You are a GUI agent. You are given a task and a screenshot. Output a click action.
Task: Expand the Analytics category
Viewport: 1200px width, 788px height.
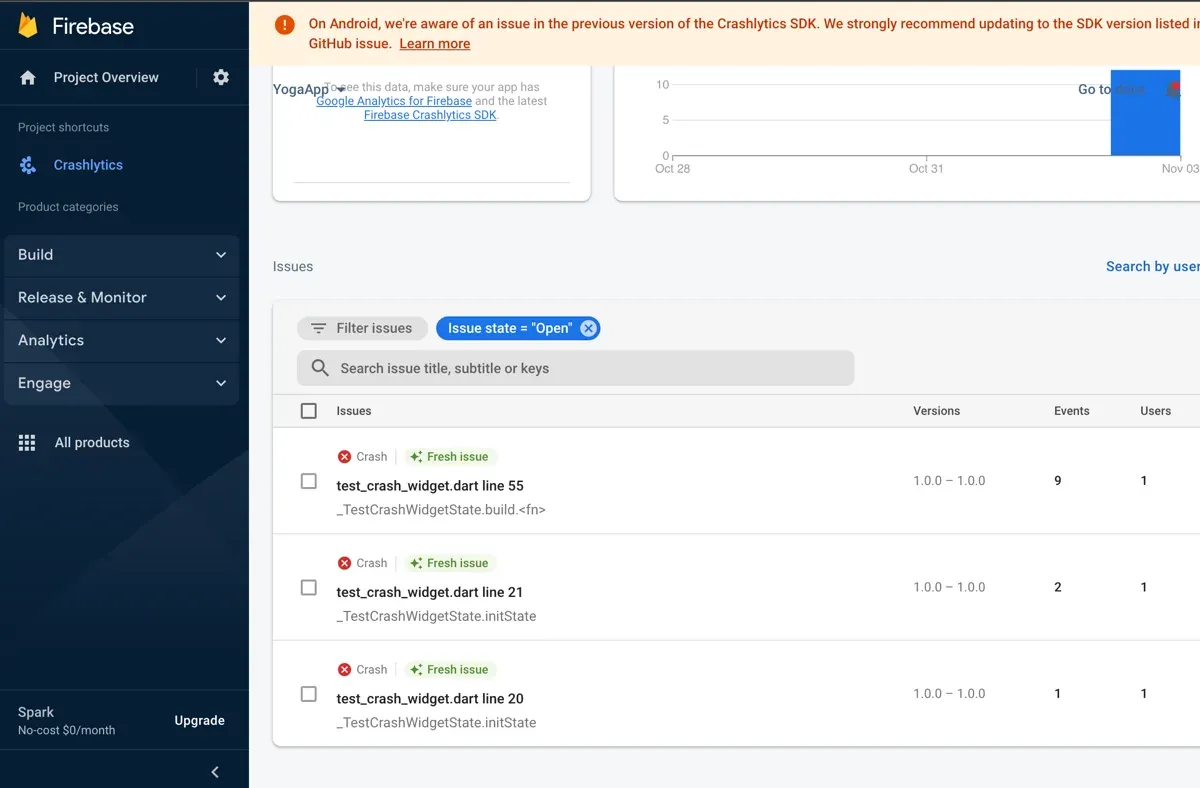[122, 341]
